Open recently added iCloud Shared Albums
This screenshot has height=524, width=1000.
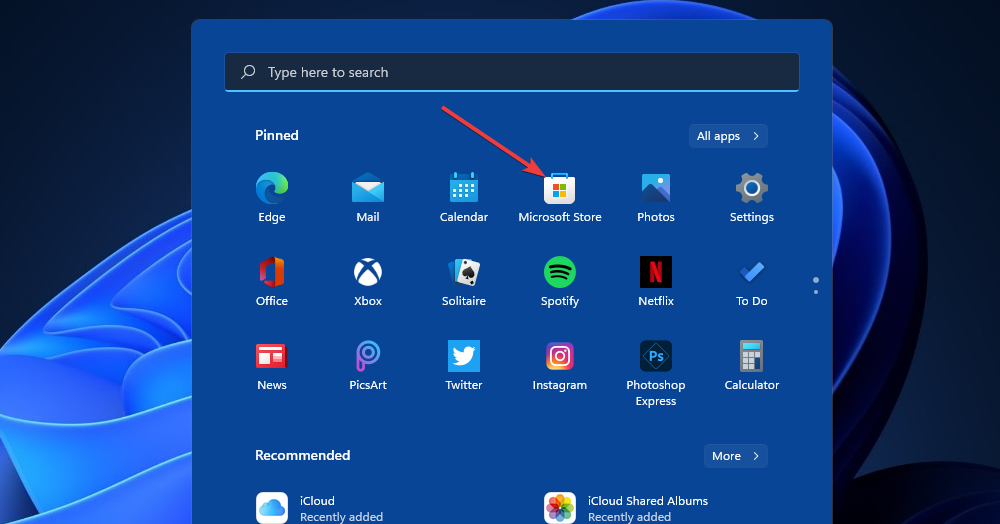pos(626,508)
